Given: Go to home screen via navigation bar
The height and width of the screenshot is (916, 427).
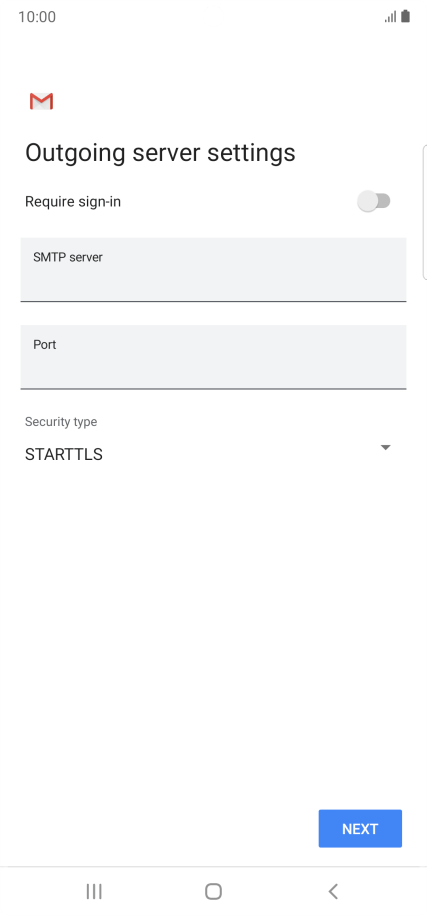Looking at the screenshot, I should 213,891.
